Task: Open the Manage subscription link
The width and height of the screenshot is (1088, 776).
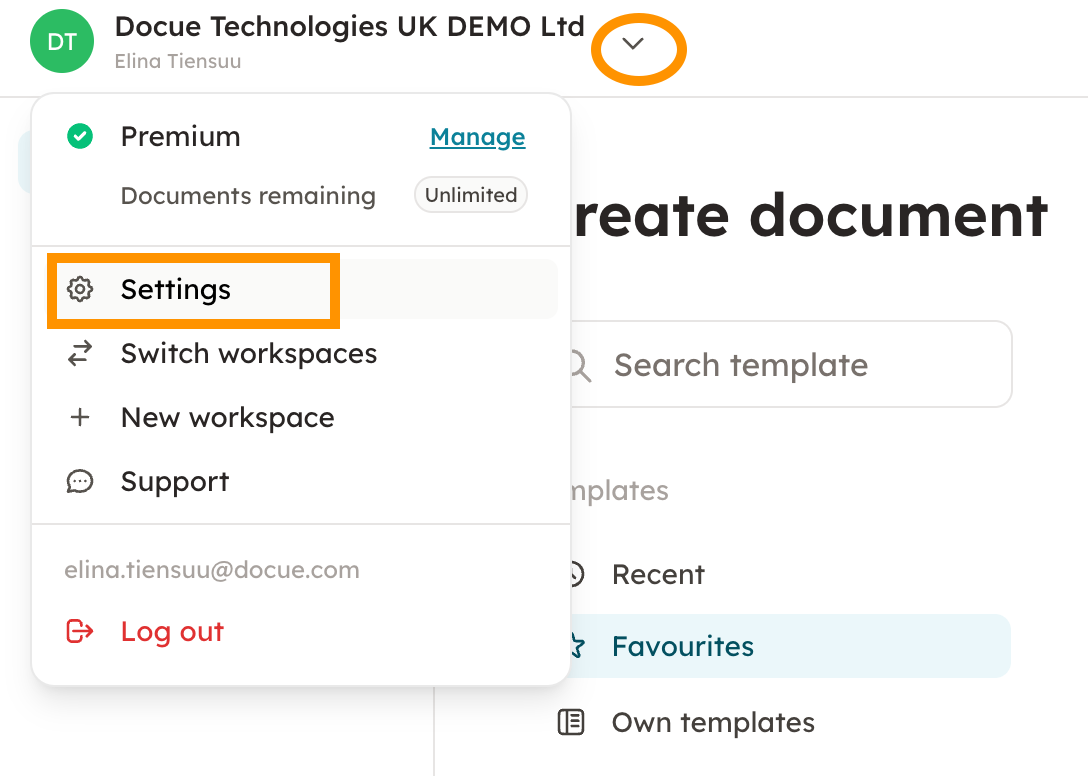Action: (x=477, y=137)
